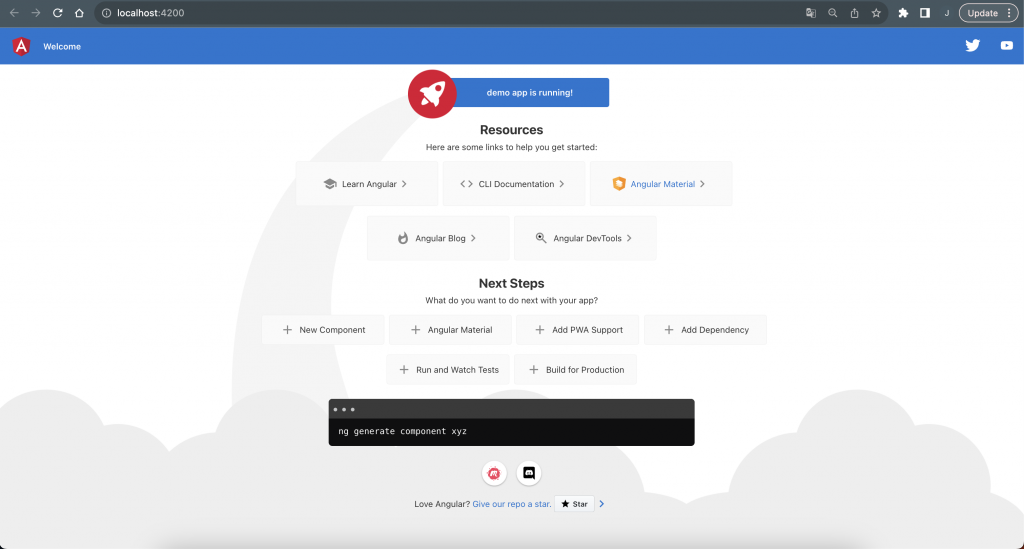Screen dimensions: 1024x549
Task: Click the chevron on Learn Angular card
Action: coord(404,184)
